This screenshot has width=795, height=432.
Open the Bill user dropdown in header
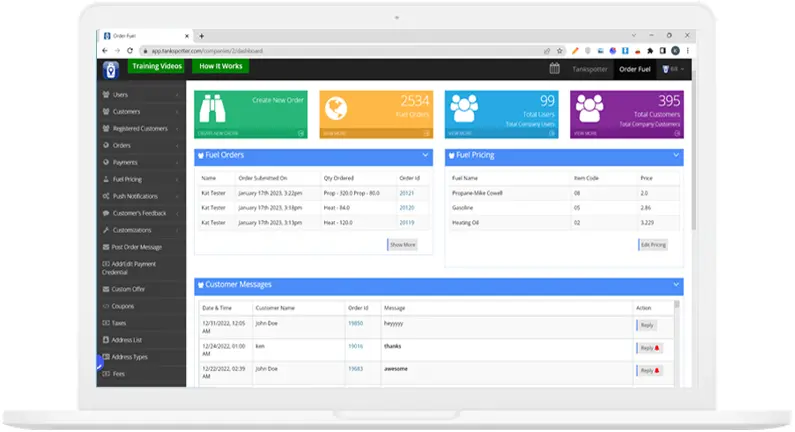673,69
